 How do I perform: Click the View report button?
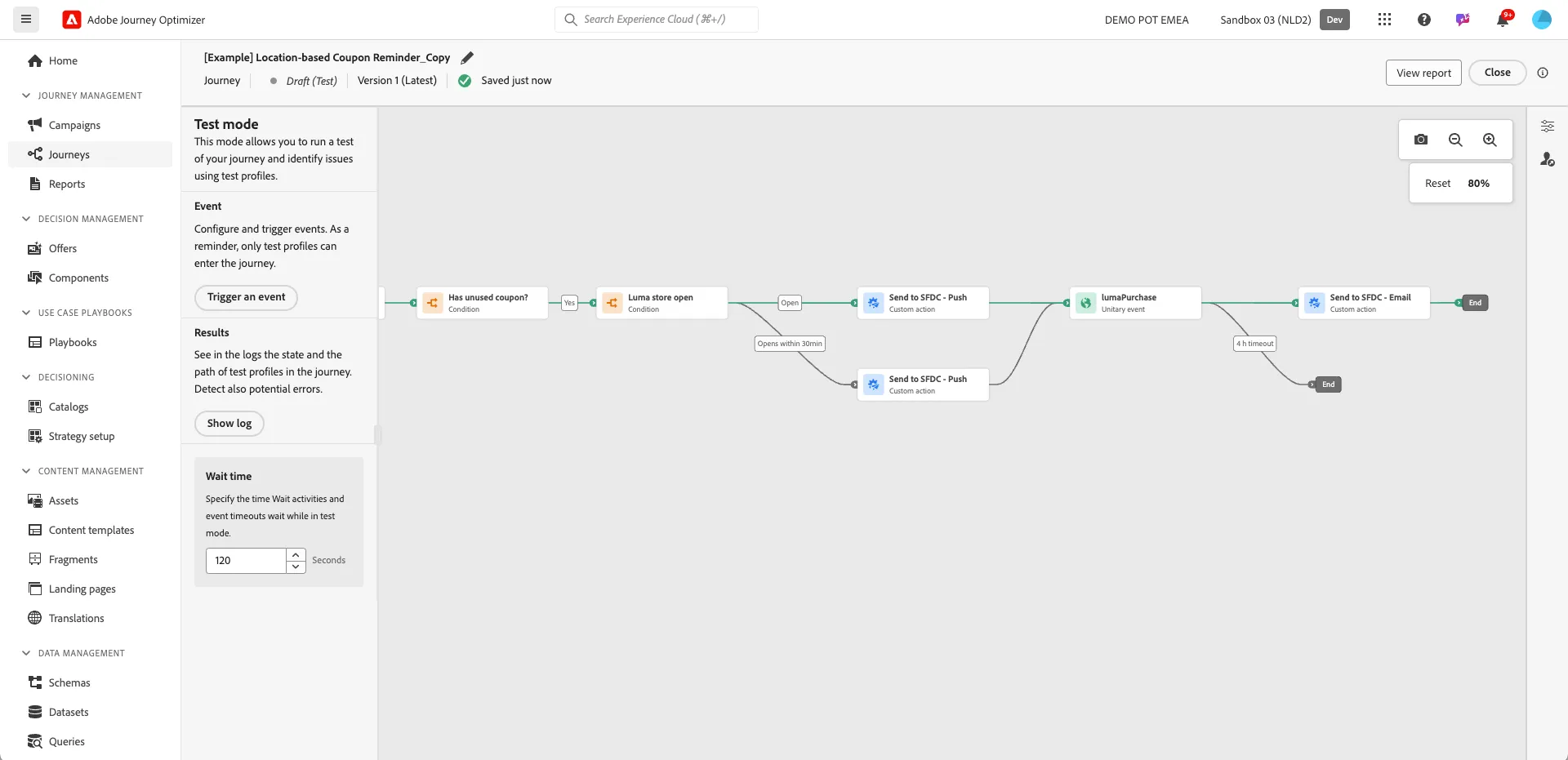[x=1423, y=73]
